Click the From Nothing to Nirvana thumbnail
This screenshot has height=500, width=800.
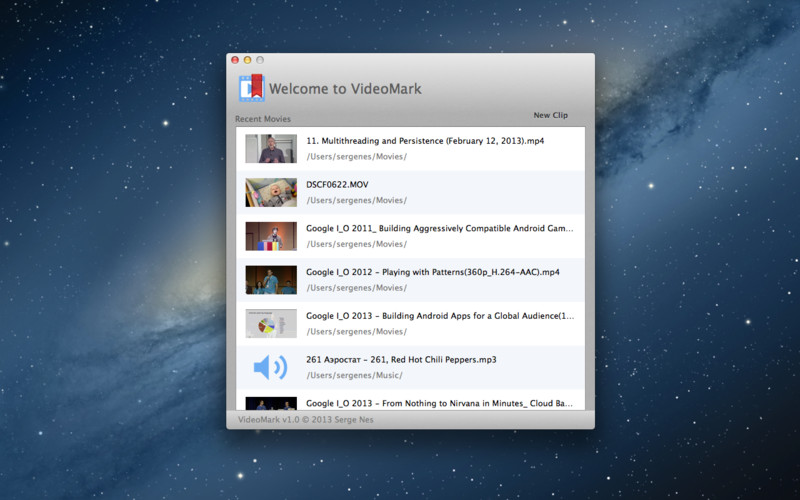coord(271,404)
